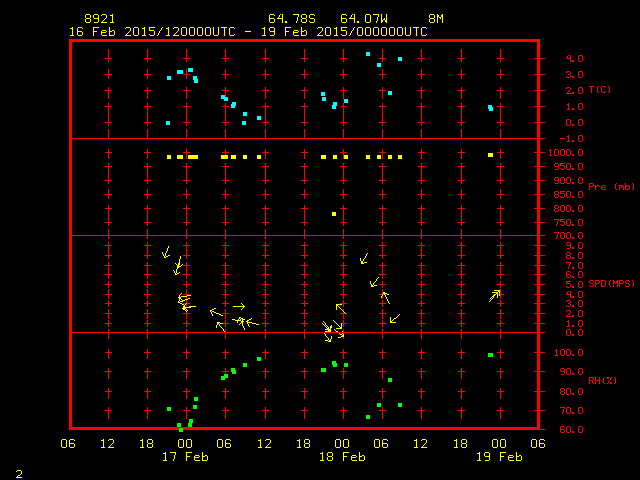Select the T(C) temperature axis label
640x480 pixels.
coord(600,90)
